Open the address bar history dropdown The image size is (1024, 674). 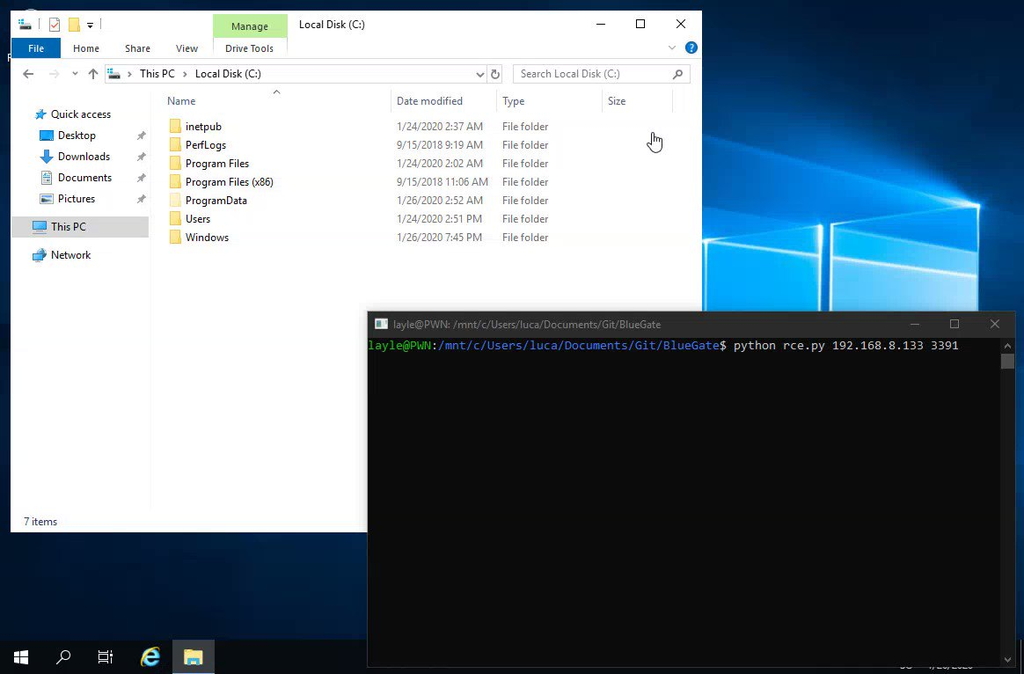(x=480, y=74)
